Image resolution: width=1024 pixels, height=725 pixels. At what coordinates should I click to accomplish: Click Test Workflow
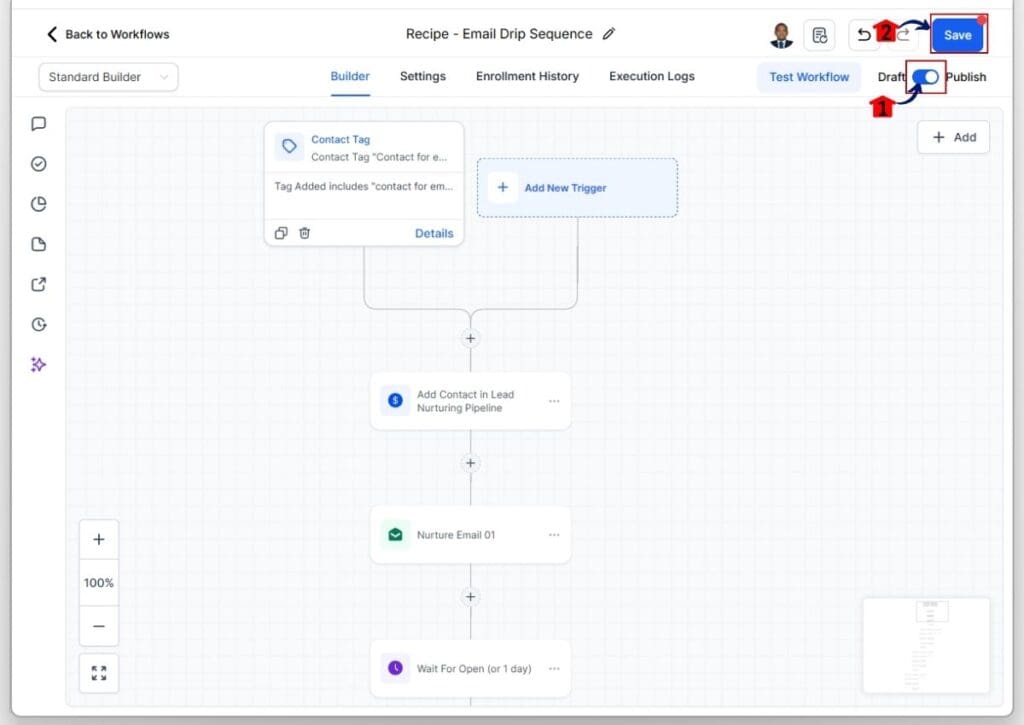click(x=808, y=76)
